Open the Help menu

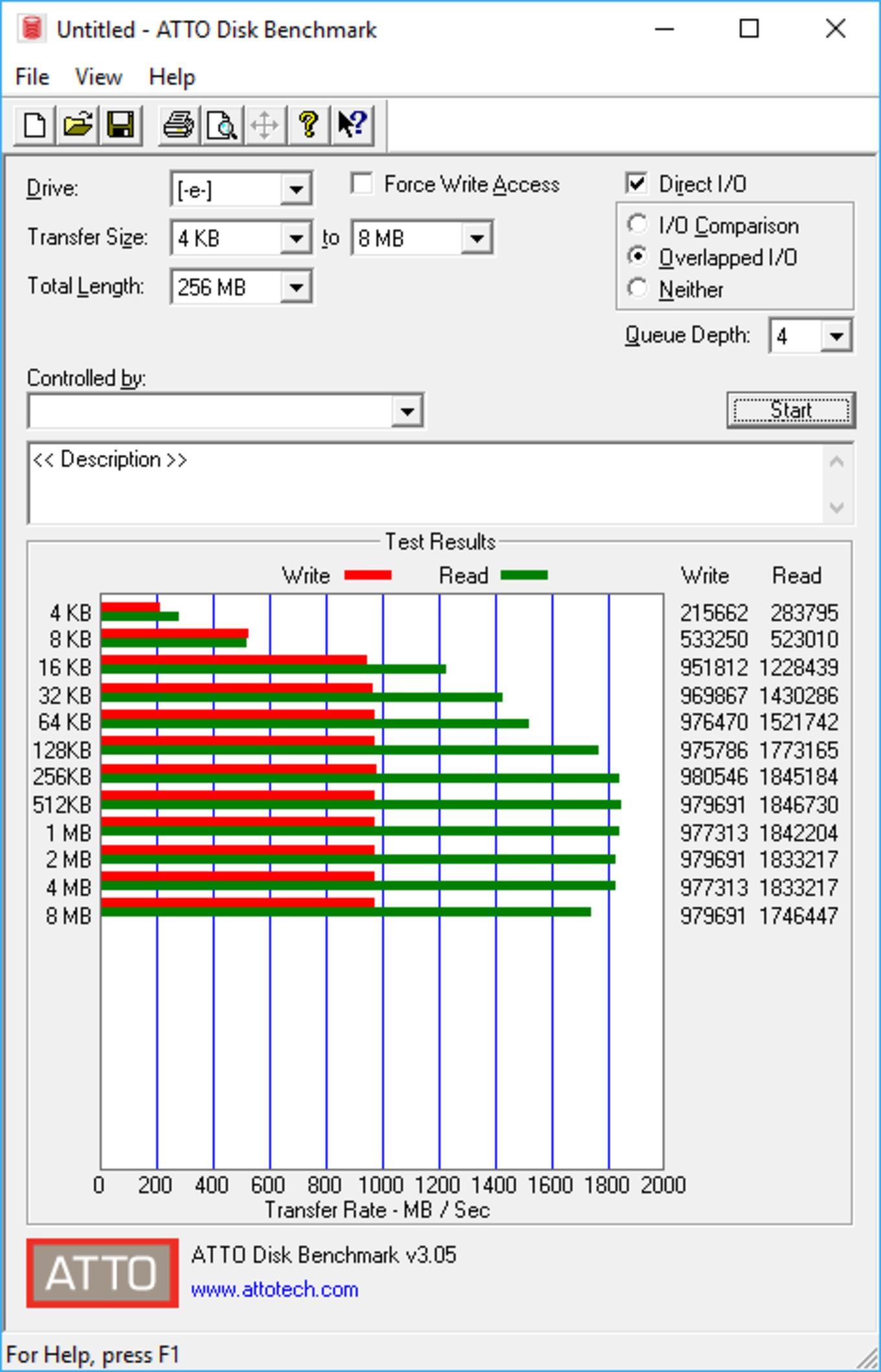[172, 77]
